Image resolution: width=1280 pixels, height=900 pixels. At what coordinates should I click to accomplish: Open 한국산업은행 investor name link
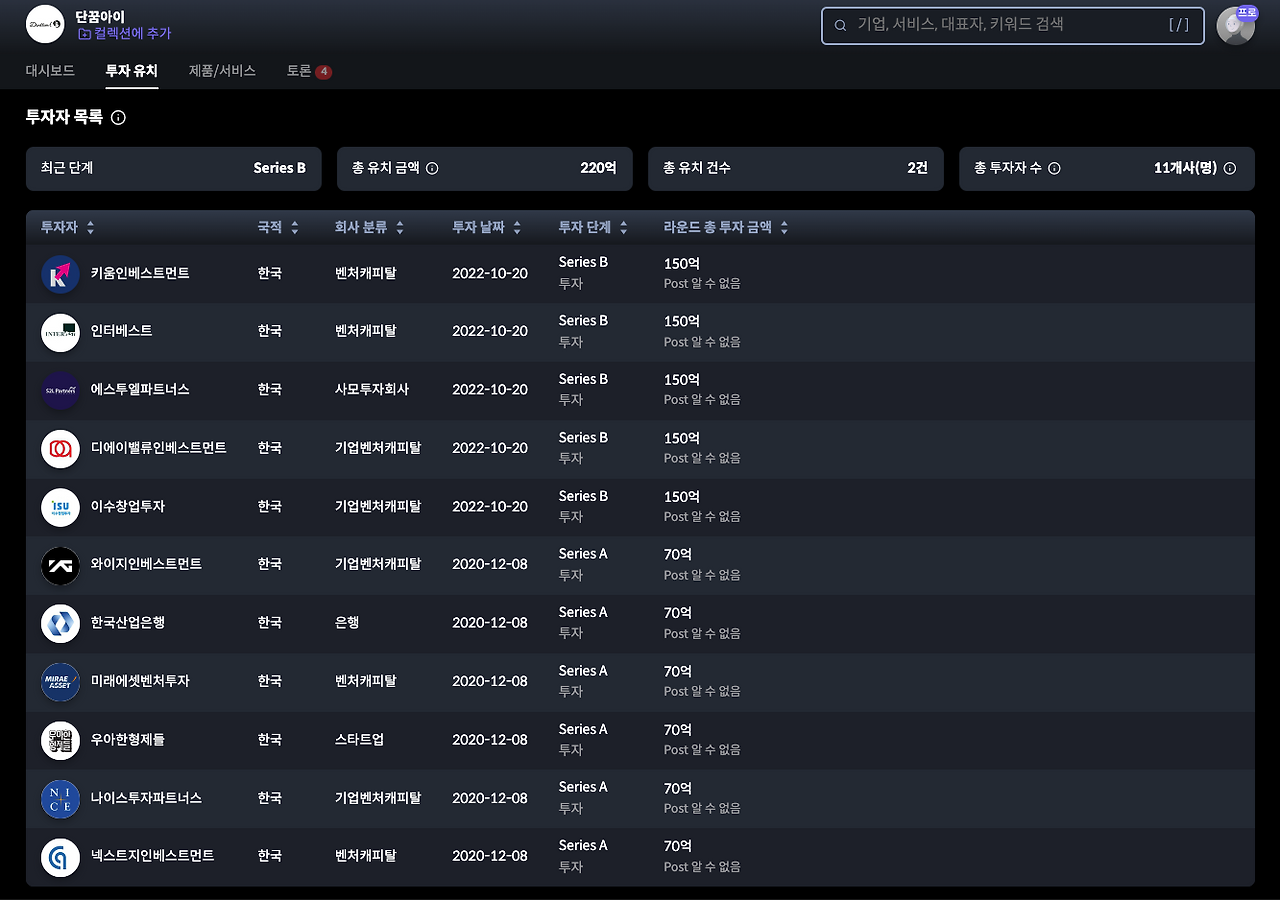tap(128, 622)
